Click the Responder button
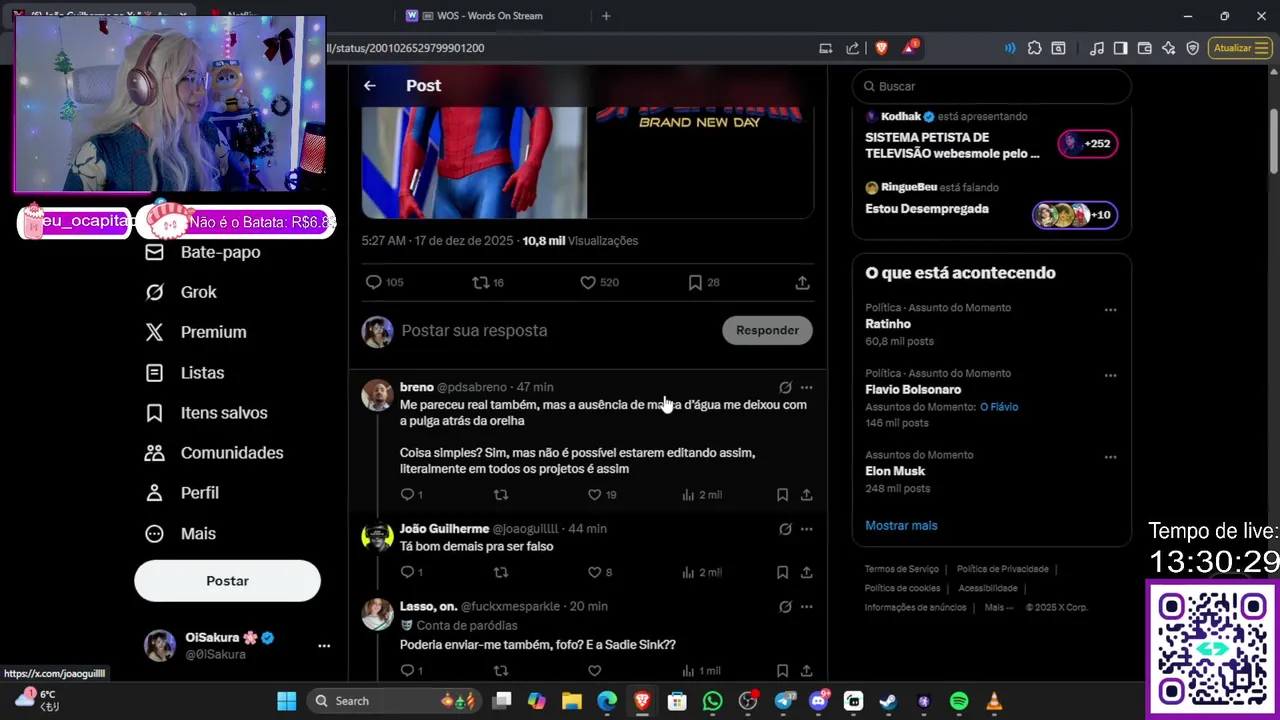Screen dimensions: 1280x720 [x=767, y=330]
